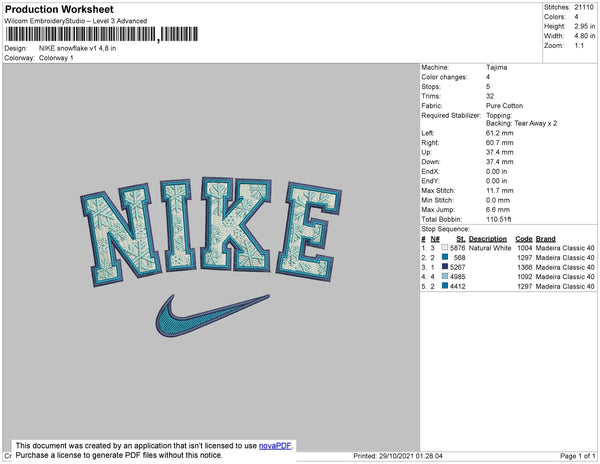
Task: Click the Colors count value 4
Action: (576, 17)
